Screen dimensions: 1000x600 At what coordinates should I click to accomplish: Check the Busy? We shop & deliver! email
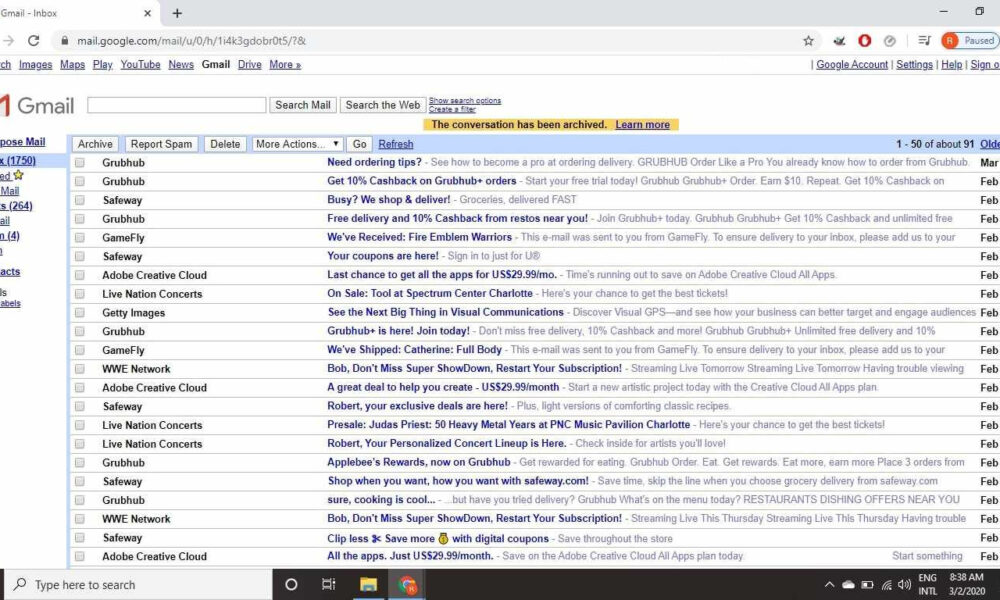[x=80, y=200]
